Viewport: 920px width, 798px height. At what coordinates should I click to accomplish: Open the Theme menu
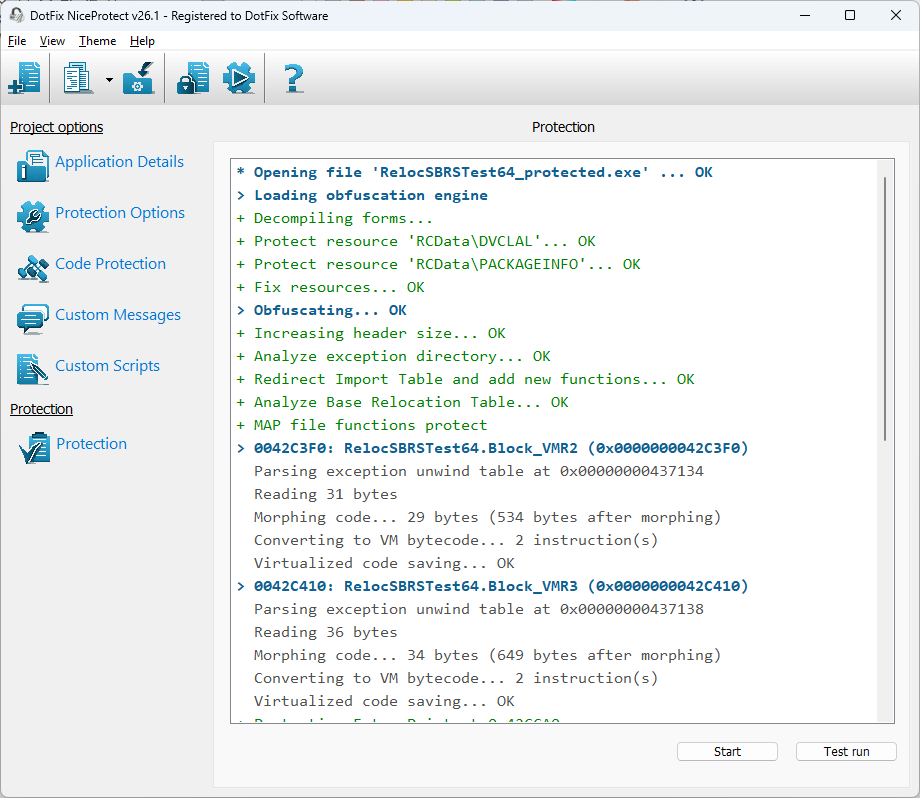pyautogui.click(x=97, y=41)
